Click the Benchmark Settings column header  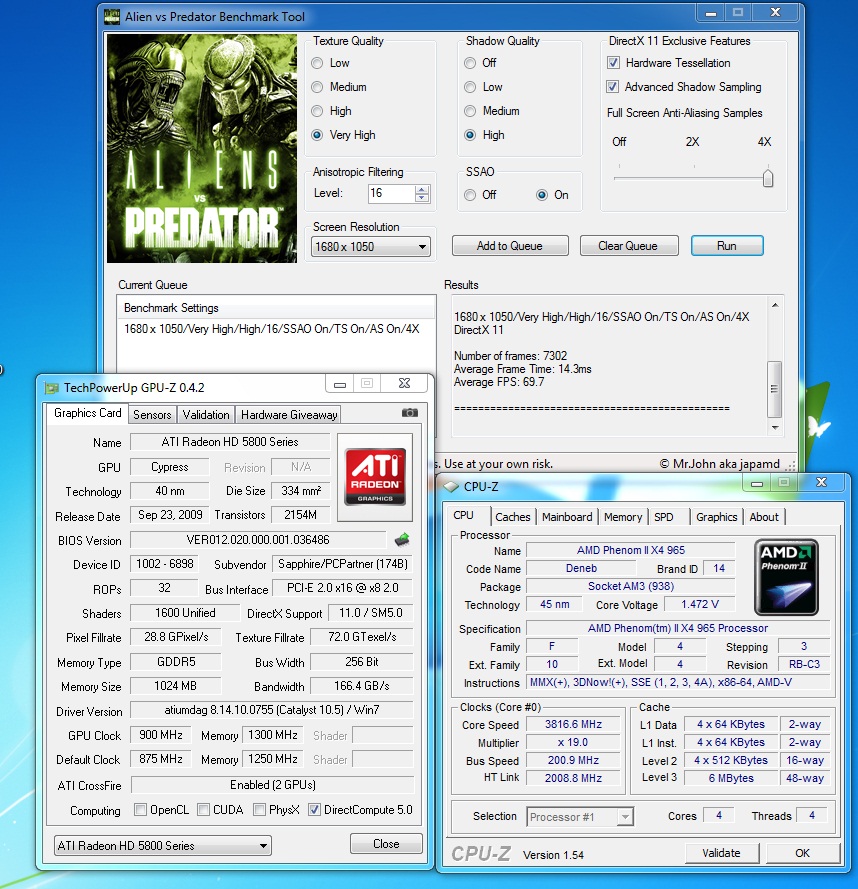(276, 308)
